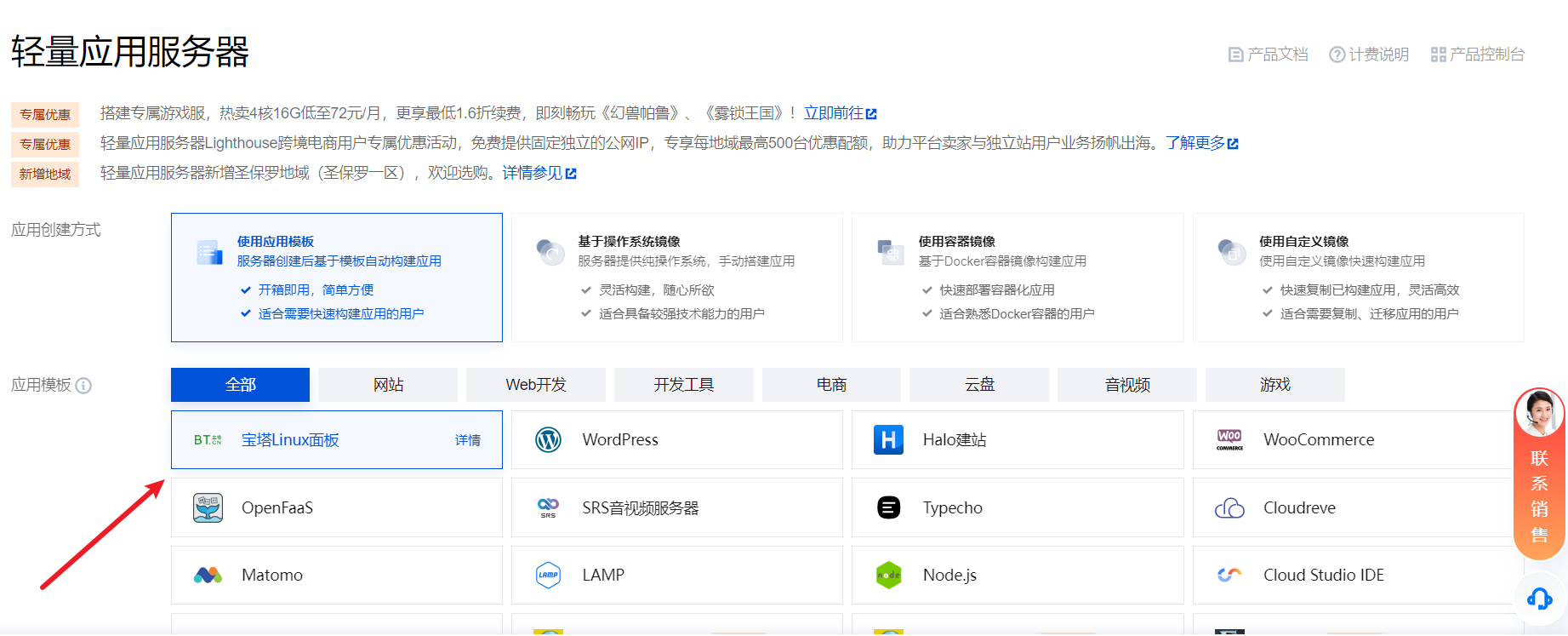Select the OpenFaaS template card
Viewport: 1568px width, 636px height.
(337, 507)
